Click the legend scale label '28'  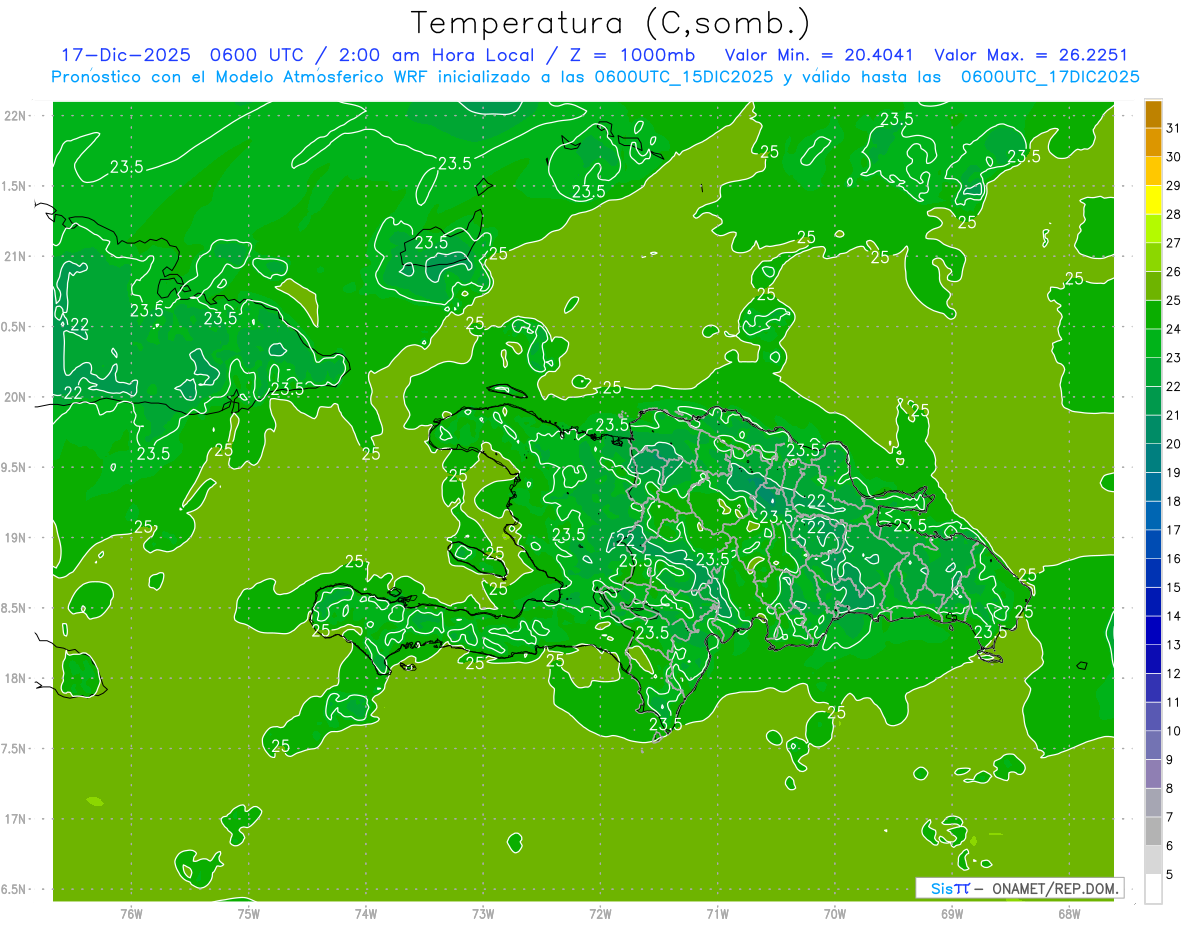click(1173, 214)
